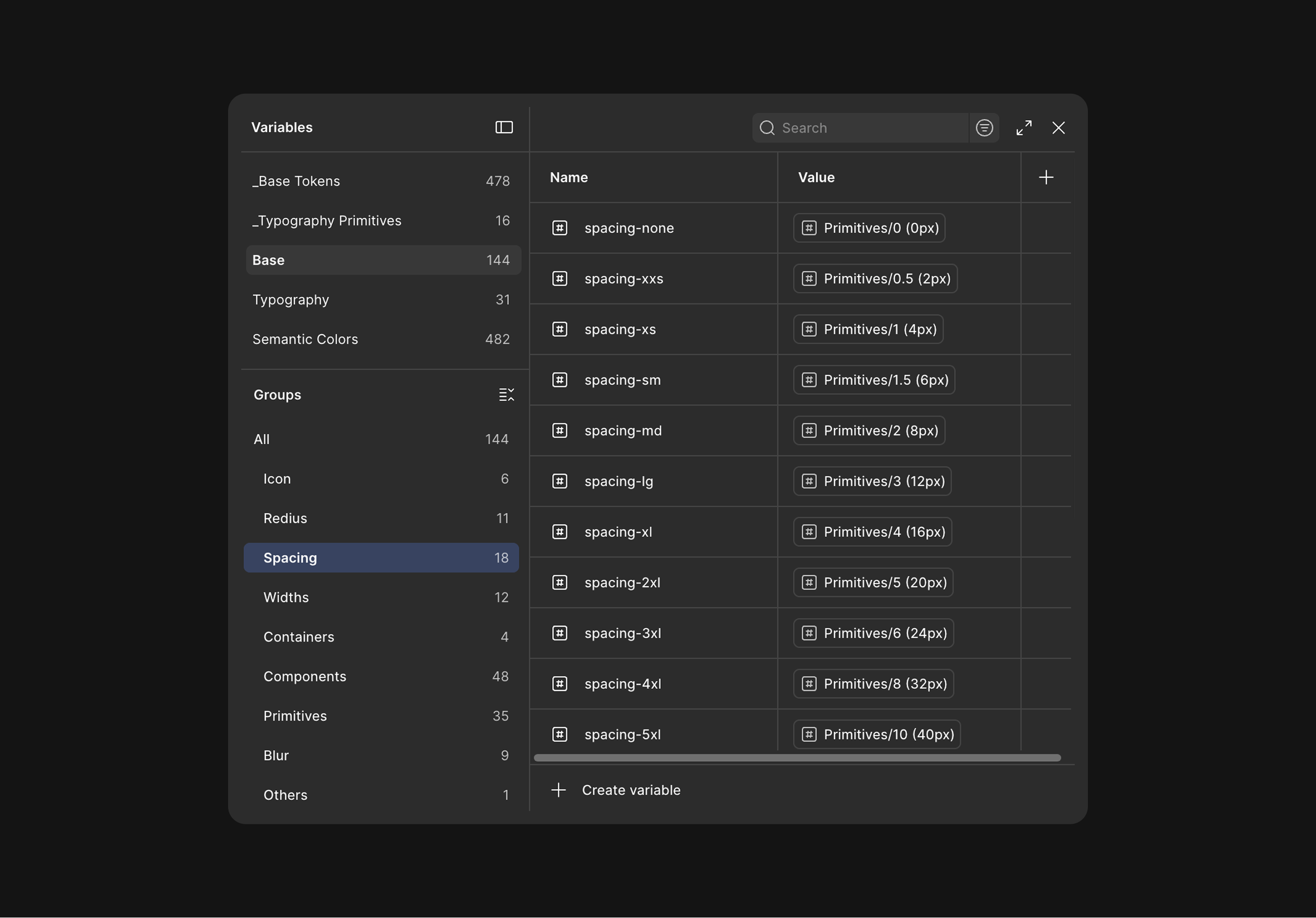The width and height of the screenshot is (1316, 918).
Task: Select the spacing-4xl variable name
Action: [x=622, y=684]
